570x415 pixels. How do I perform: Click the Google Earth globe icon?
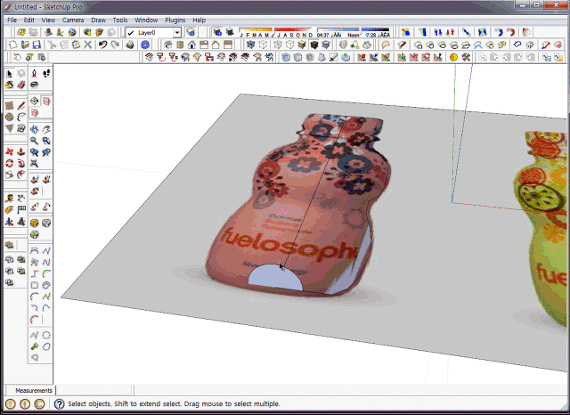72,32
